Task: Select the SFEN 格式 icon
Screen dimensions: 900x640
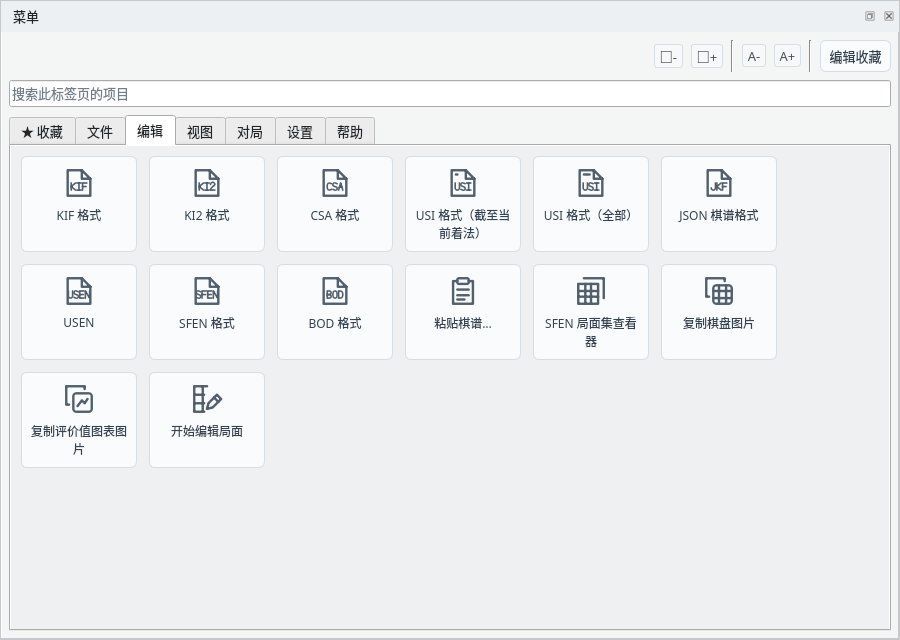Action: pyautogui.click(x=207, y=291)
